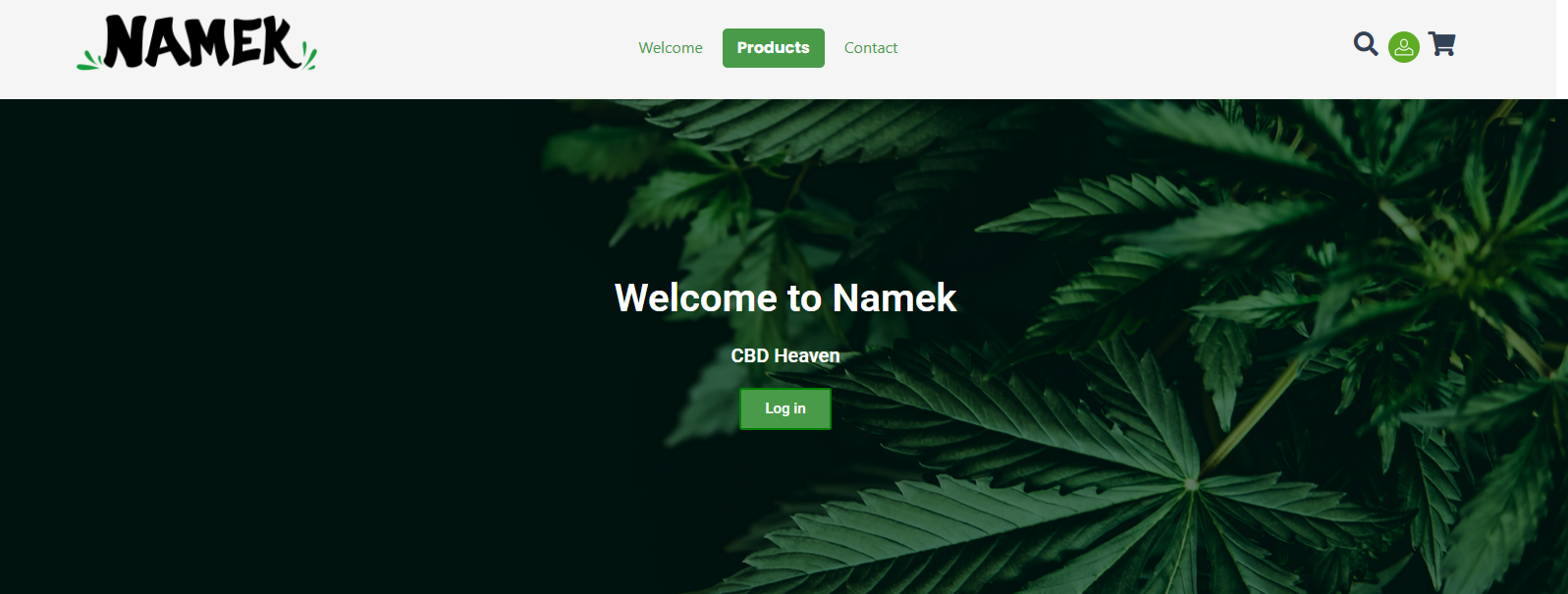Click the cannabis plant at banner's top right
This screenshot has height=594, width=1568.
point(1424,196)
